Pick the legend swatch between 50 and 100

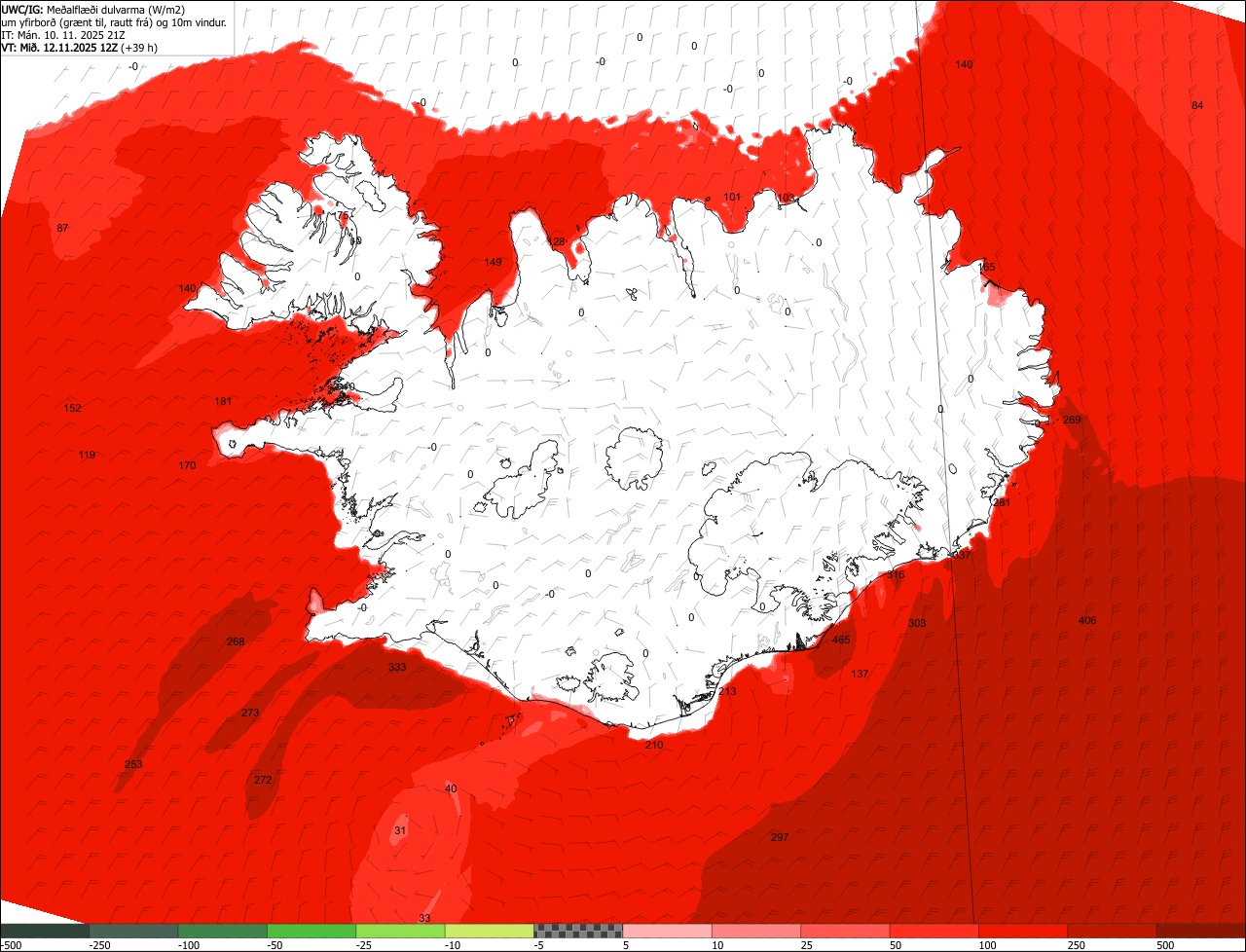click(934, 931)
